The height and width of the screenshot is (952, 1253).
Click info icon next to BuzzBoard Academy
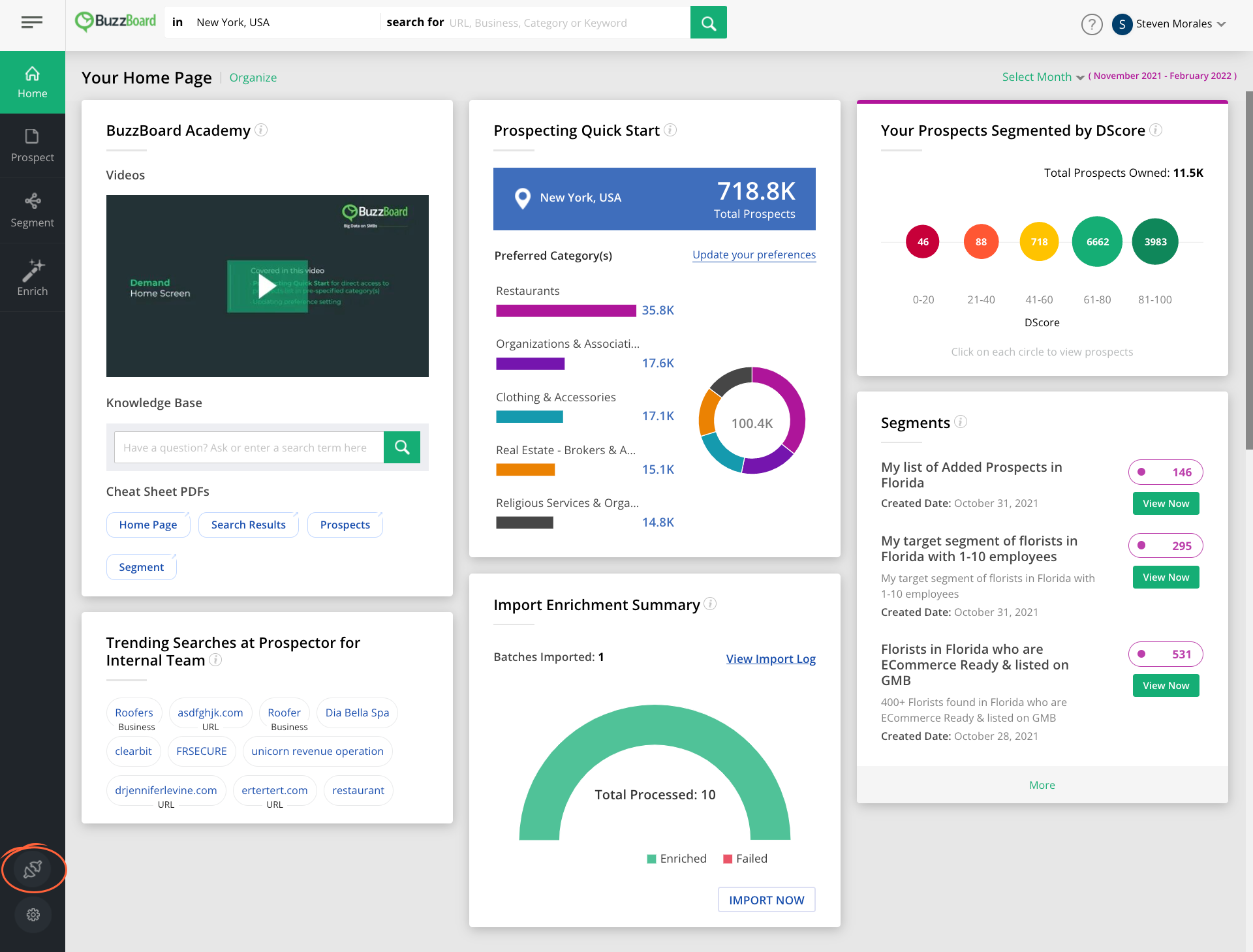coord(261,130)
